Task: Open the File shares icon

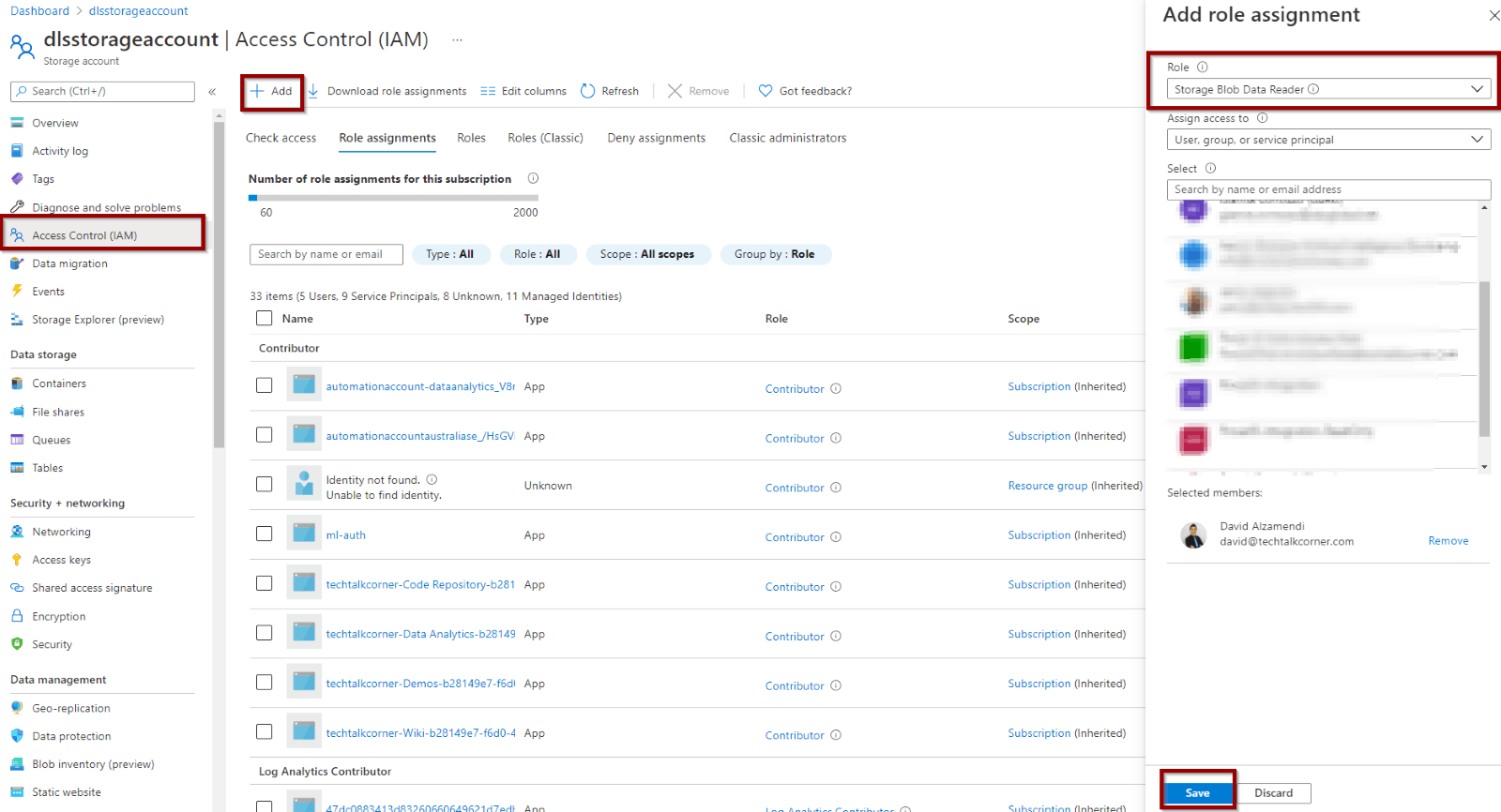Action: (x=17, y=412)
